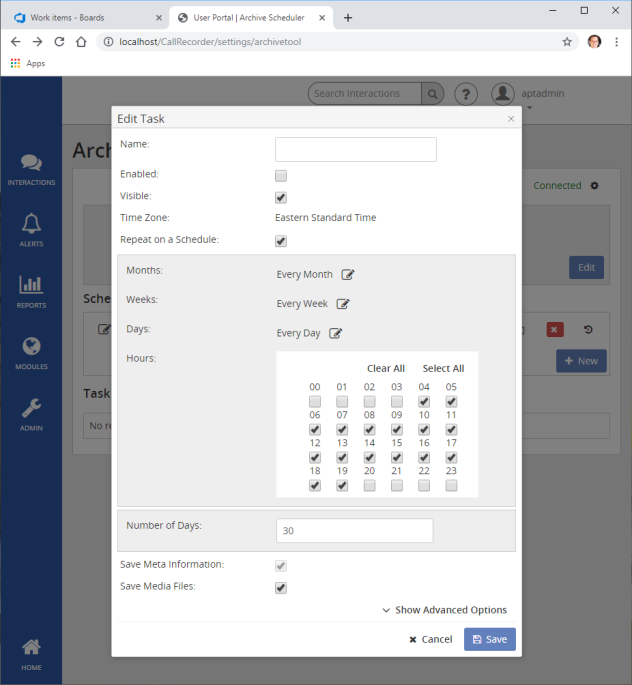Uncheck Repeat on a Schedule
Screen dimensions: 632x685
[281, 241]
